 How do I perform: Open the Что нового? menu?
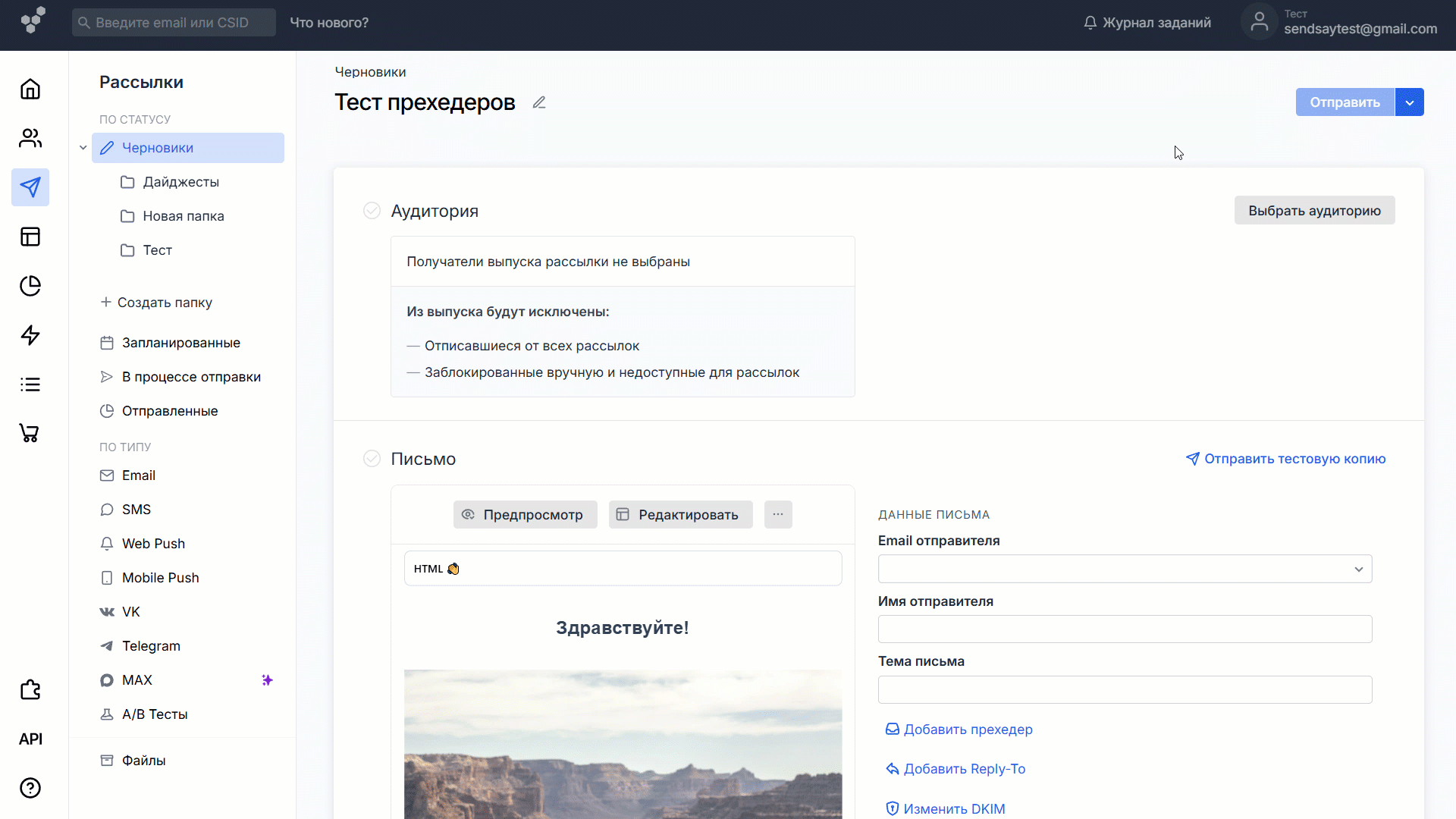[x=328, y=23]
